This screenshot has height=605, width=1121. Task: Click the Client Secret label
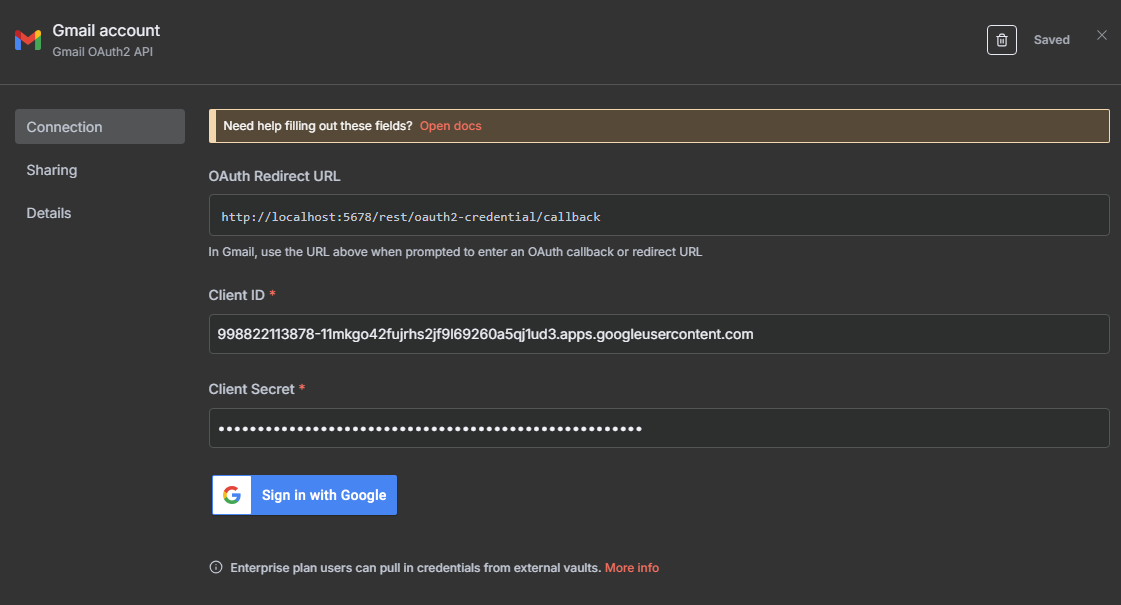coord(252,389)
